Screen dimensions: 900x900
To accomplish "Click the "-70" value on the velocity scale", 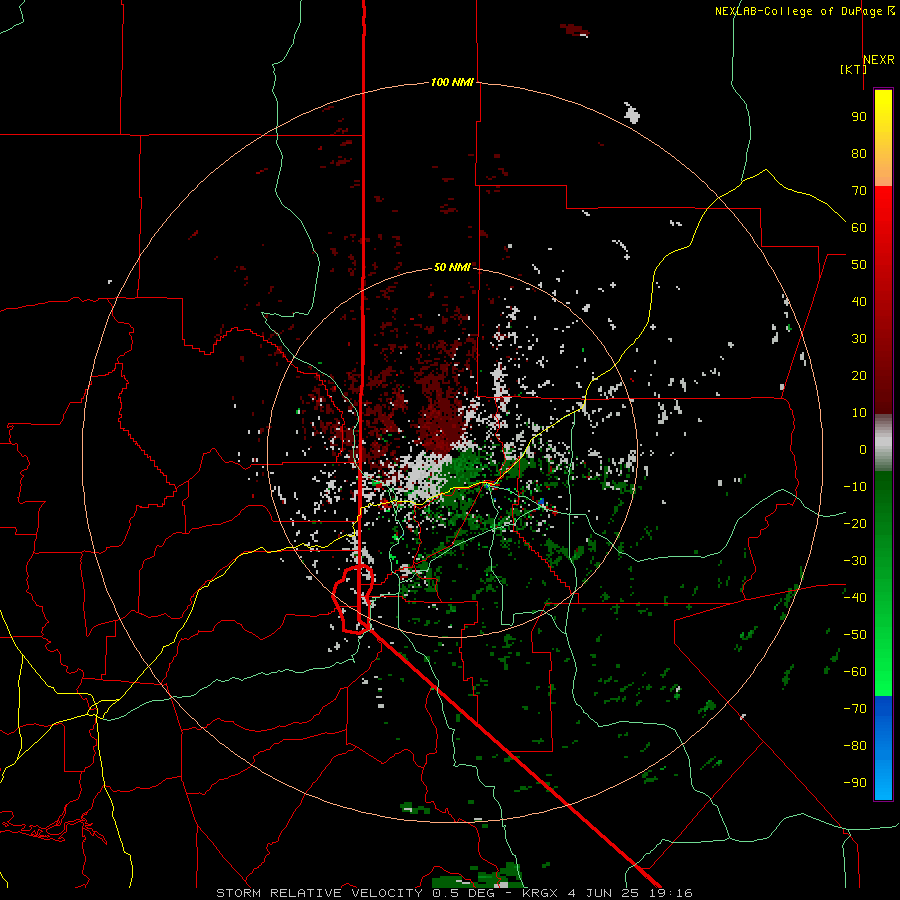I will click(x=855, y=709).
